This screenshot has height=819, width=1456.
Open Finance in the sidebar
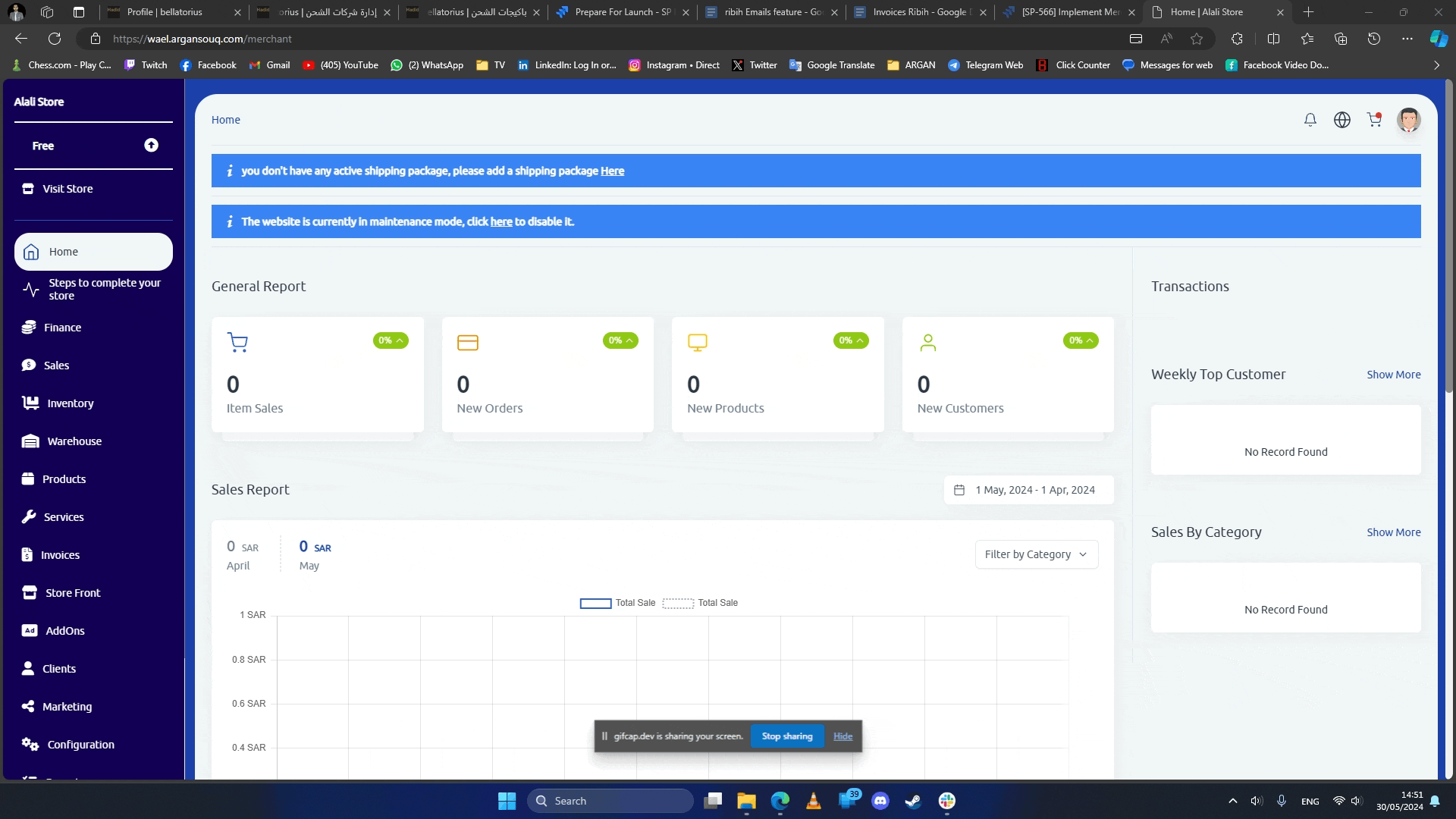(62, 328)
